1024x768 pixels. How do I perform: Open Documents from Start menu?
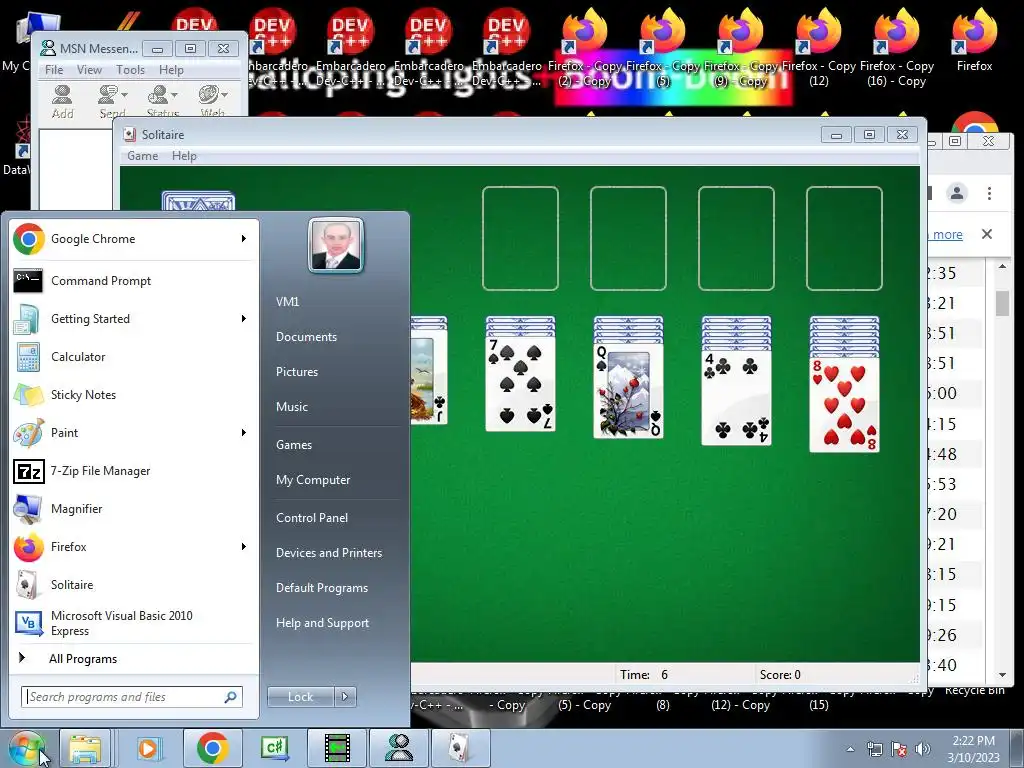pos(306,337)
